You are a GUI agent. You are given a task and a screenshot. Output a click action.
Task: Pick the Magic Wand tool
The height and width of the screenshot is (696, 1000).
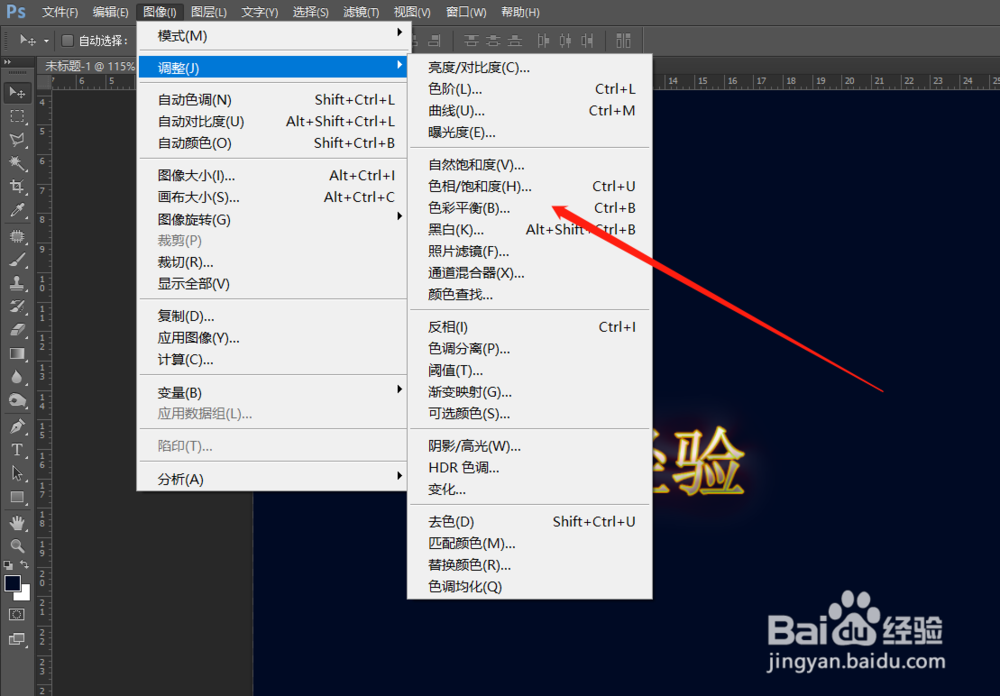[18, 163]
